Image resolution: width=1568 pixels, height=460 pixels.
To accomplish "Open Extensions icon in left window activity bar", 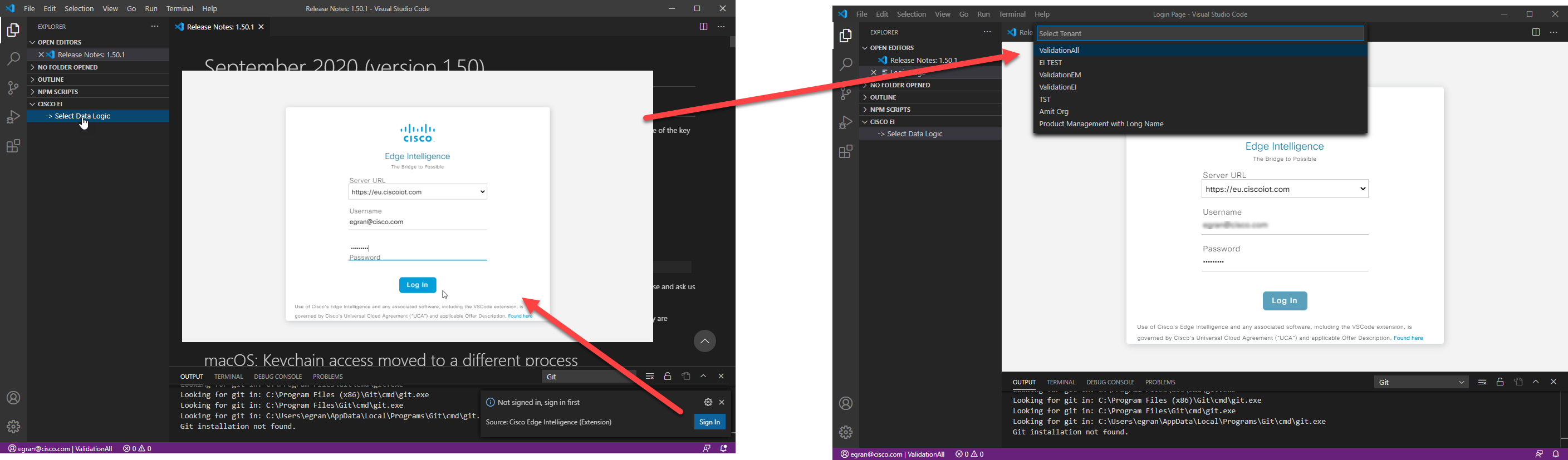I will tap(13, 146).
